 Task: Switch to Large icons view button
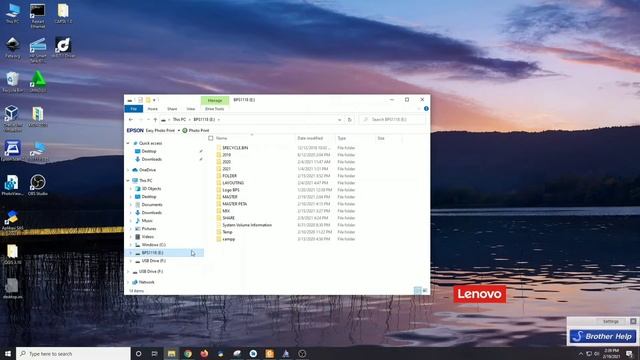click(425, 290)
